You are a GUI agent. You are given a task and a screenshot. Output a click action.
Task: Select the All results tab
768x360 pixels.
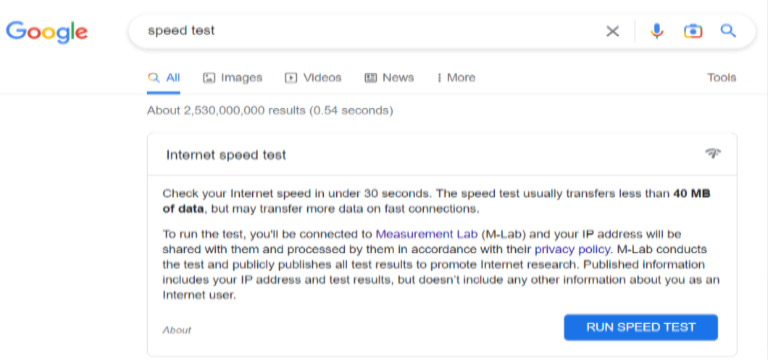164,77
